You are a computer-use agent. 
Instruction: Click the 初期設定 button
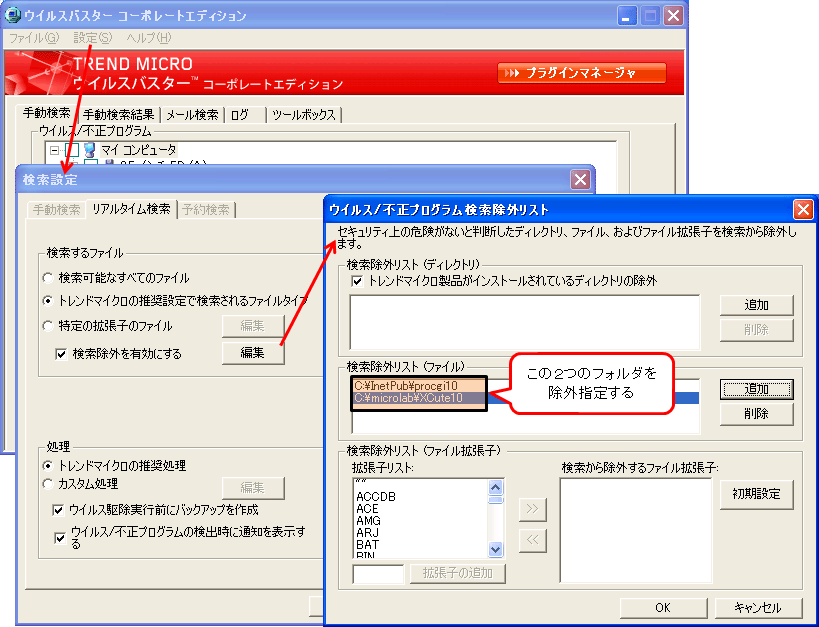[756, 494]
